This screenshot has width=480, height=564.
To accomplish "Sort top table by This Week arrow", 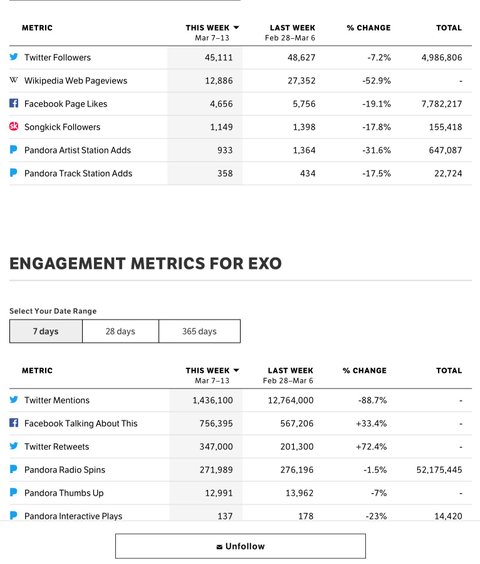I will (236, 27).
